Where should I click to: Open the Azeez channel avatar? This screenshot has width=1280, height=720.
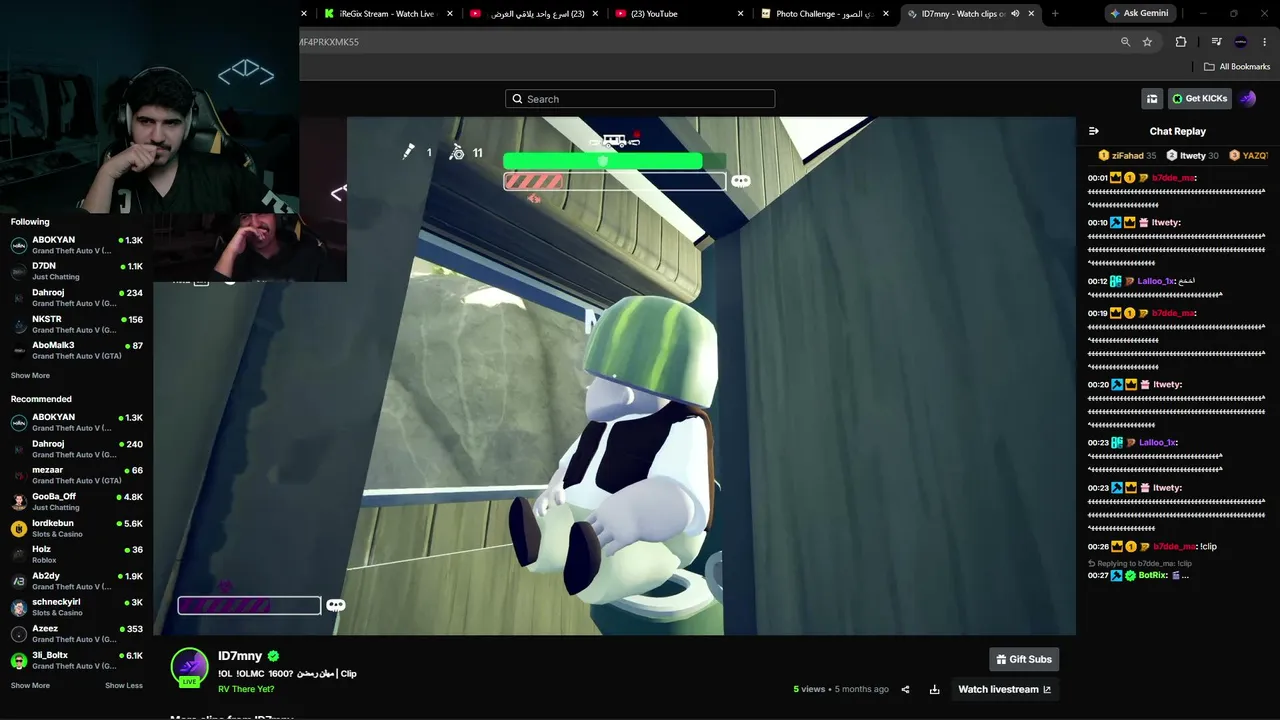point(18,634)
